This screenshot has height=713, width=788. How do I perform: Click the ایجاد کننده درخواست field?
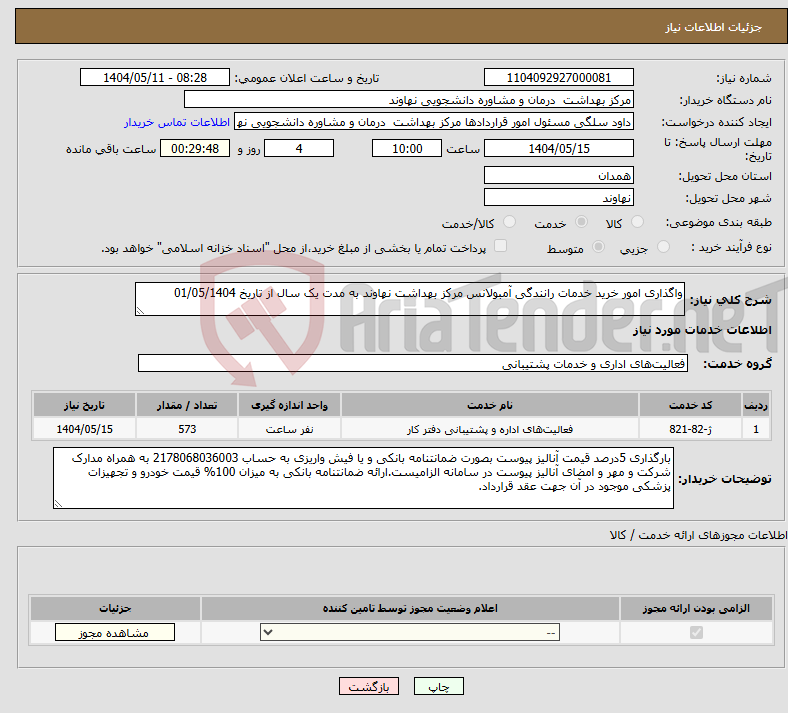coord(434,122)
